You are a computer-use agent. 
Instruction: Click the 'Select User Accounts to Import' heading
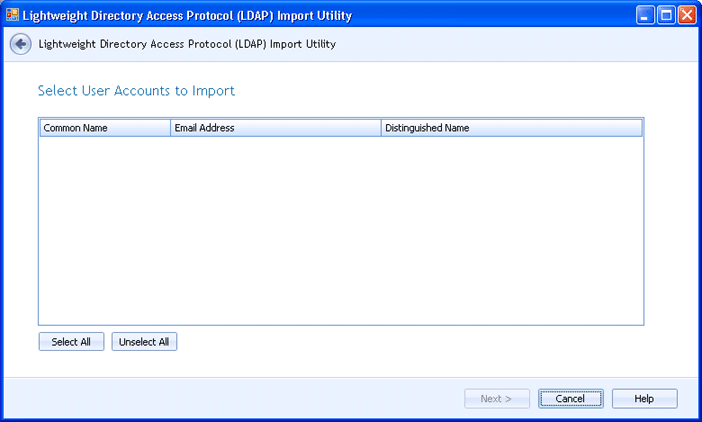[136, 91]
